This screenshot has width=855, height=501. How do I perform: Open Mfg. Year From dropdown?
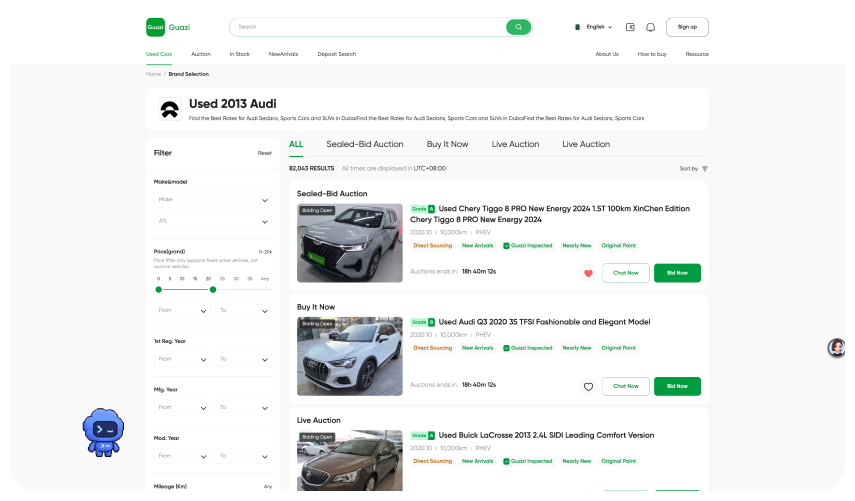pos(182,408)
